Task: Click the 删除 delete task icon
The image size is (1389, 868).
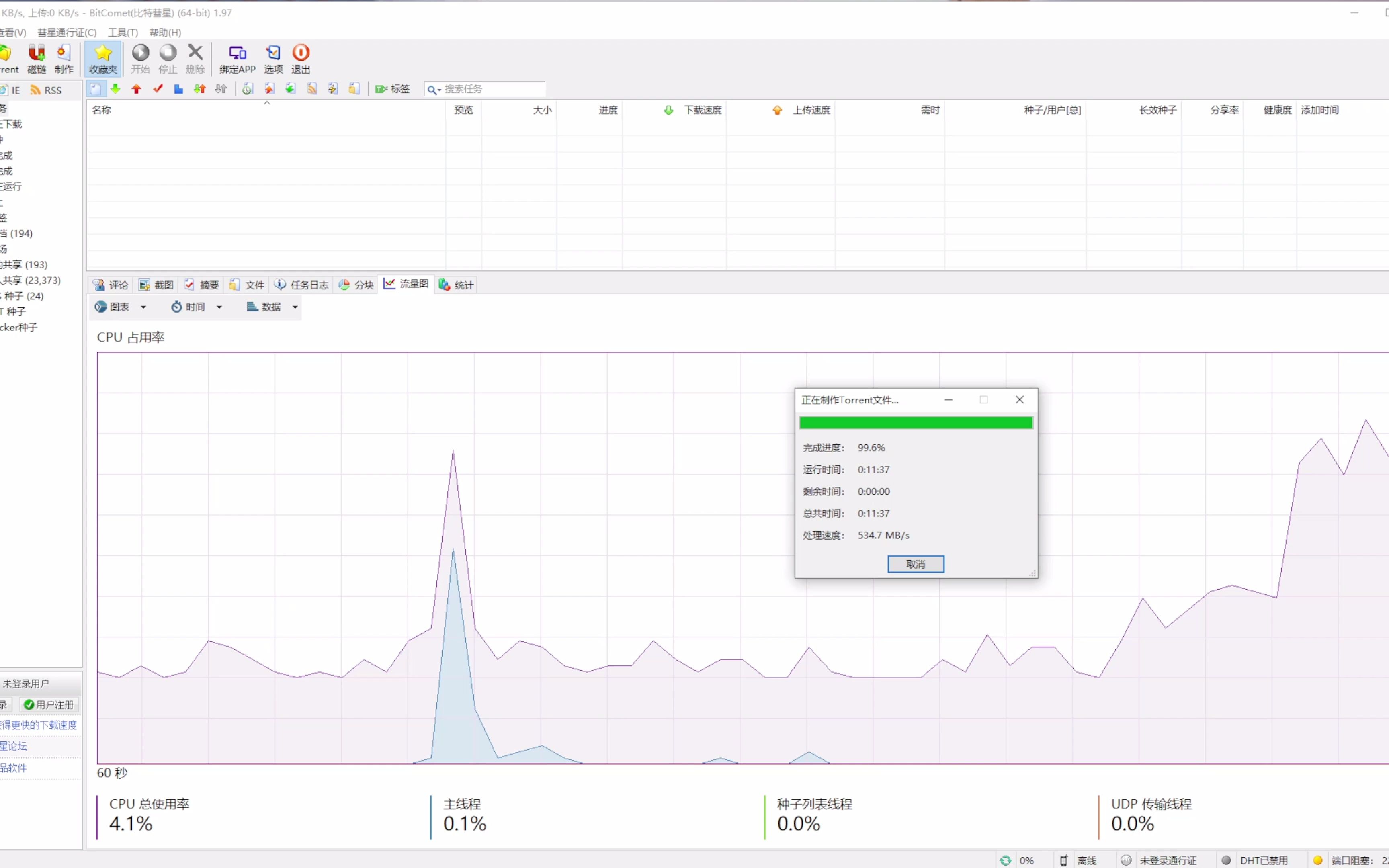Action: click(x=195, y=59)
